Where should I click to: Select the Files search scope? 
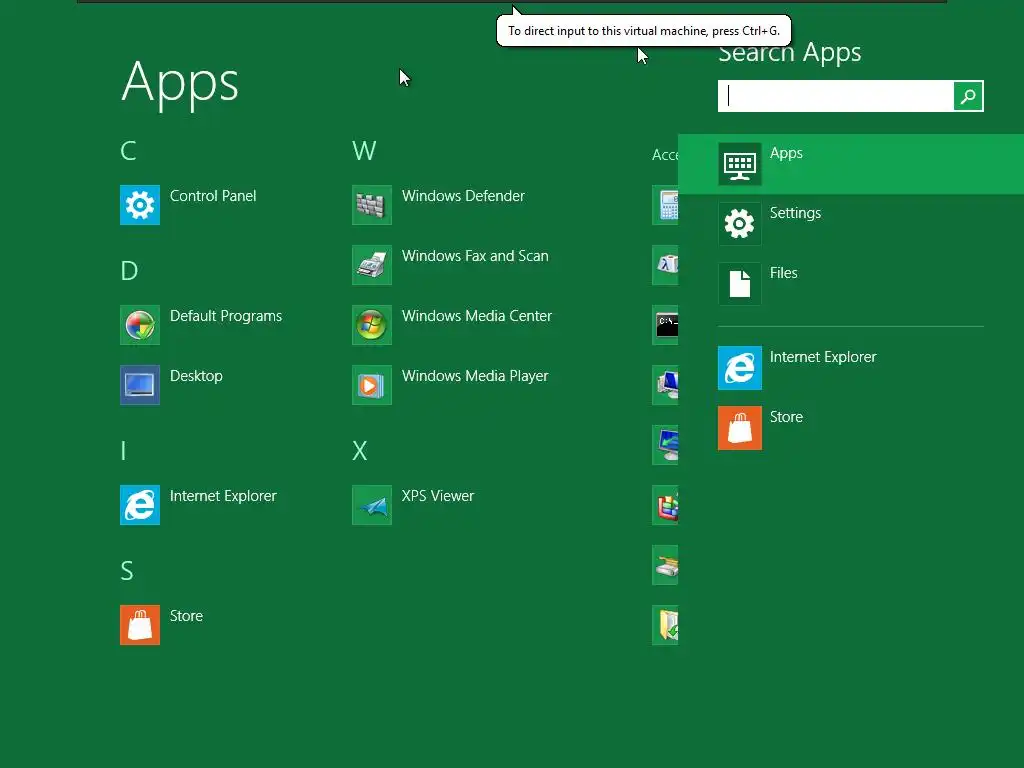[851, 284]
